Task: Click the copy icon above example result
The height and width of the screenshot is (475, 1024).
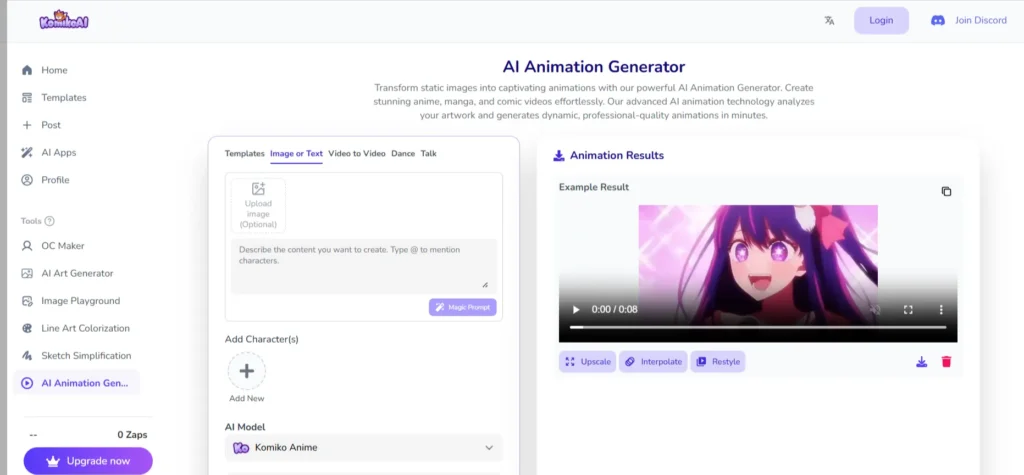Action: 946,191
